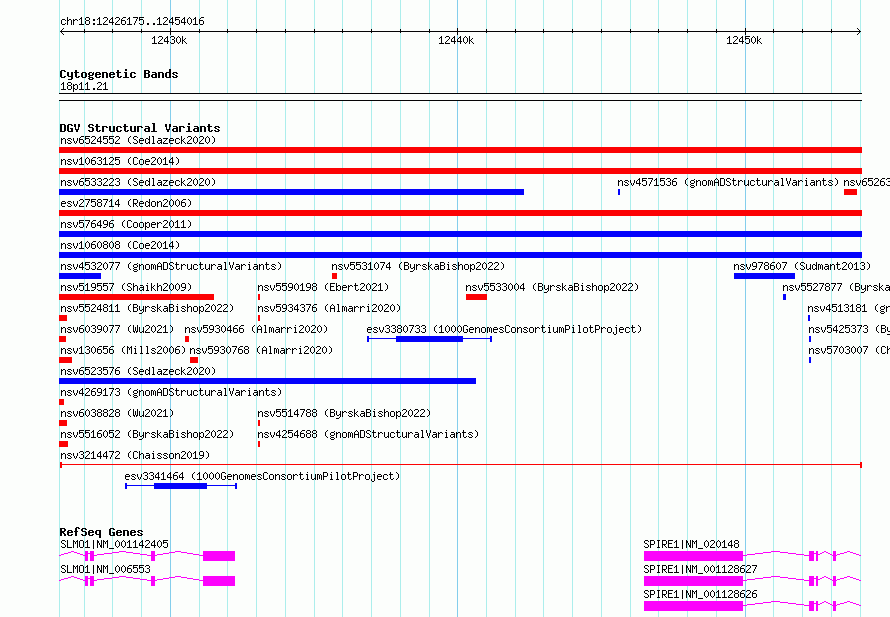Click the RefSeq Genes track title
890x617 pixels.
tap(101, 532)
